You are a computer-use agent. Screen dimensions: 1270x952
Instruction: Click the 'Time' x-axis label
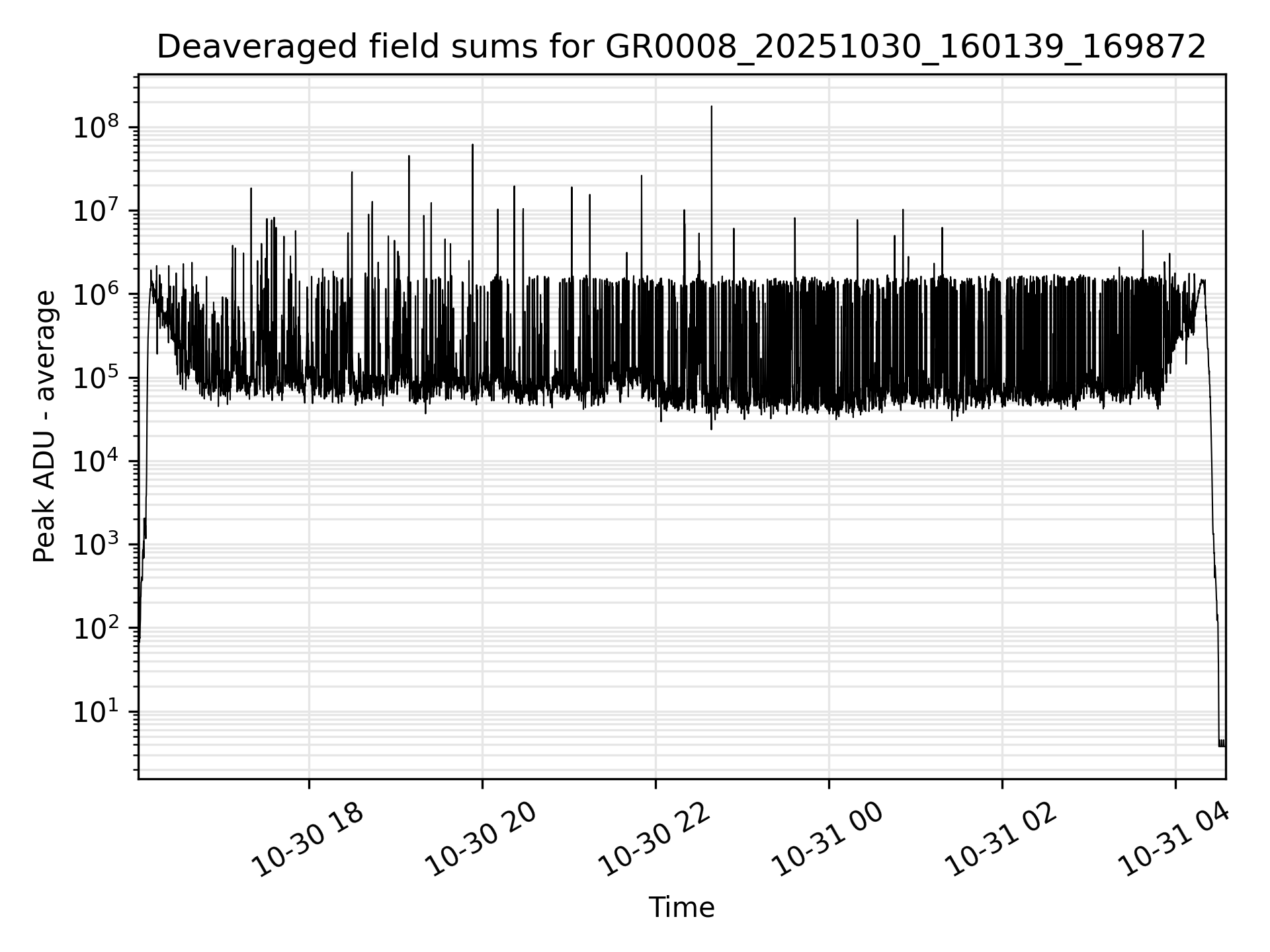pyautogui.click(x=681, y=908)
